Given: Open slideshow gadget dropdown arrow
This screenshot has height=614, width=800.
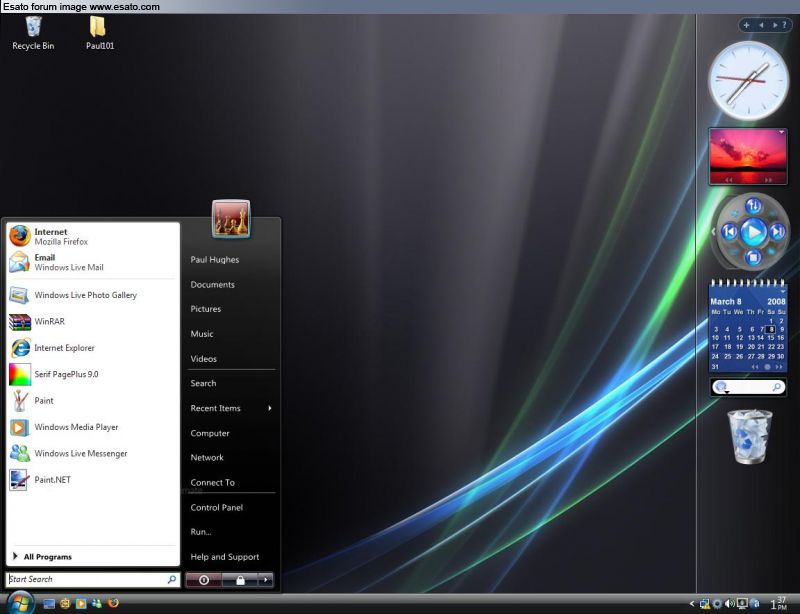Looking at the screenshot, I should [781, 132].
